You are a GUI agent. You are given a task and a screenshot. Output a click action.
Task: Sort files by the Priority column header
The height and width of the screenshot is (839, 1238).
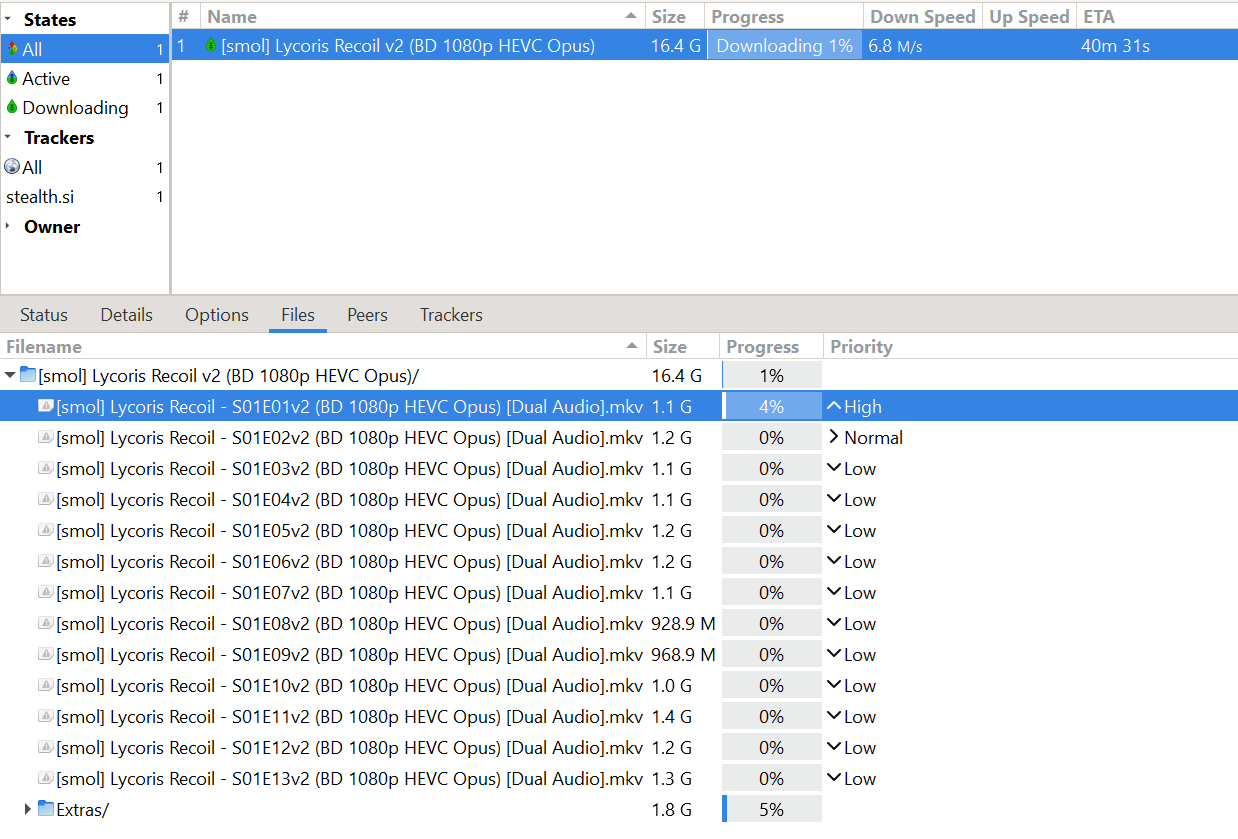[1030, 347]
